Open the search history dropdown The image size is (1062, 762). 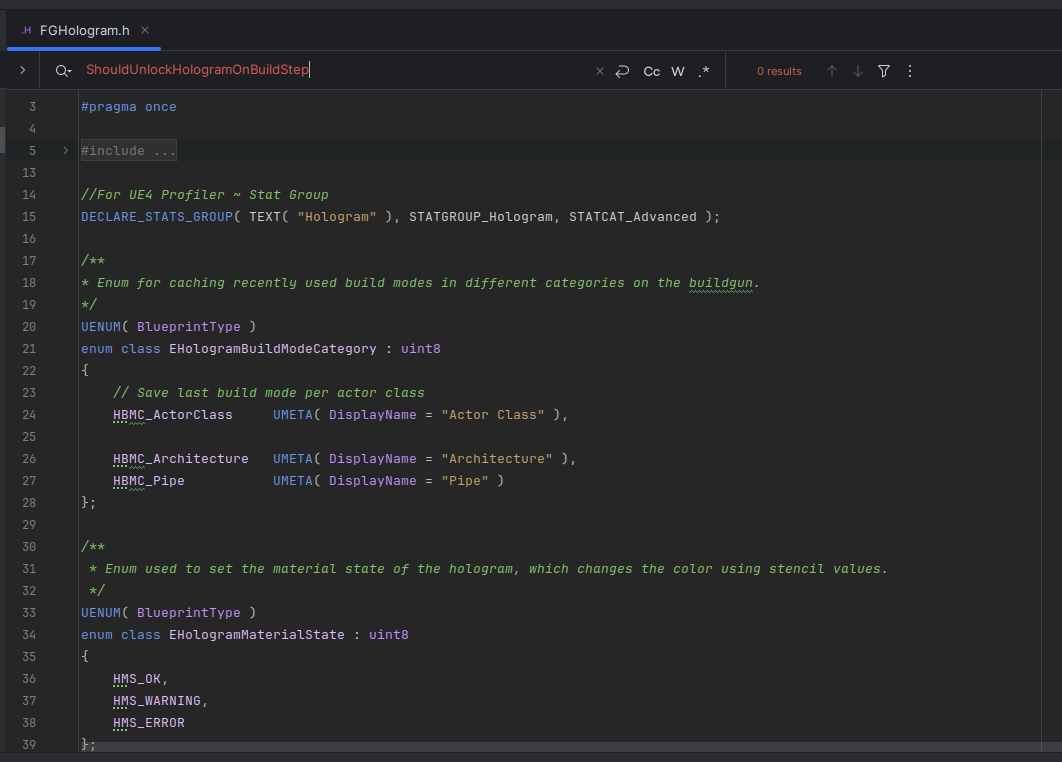[64, 71]
